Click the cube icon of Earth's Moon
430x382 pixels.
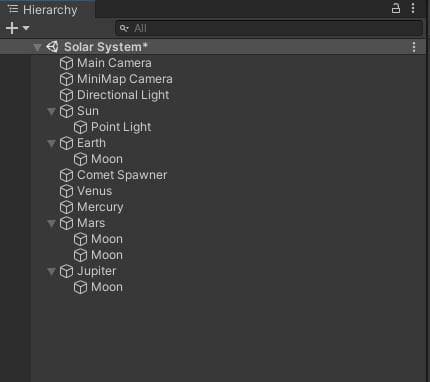(x=80, y=159)
